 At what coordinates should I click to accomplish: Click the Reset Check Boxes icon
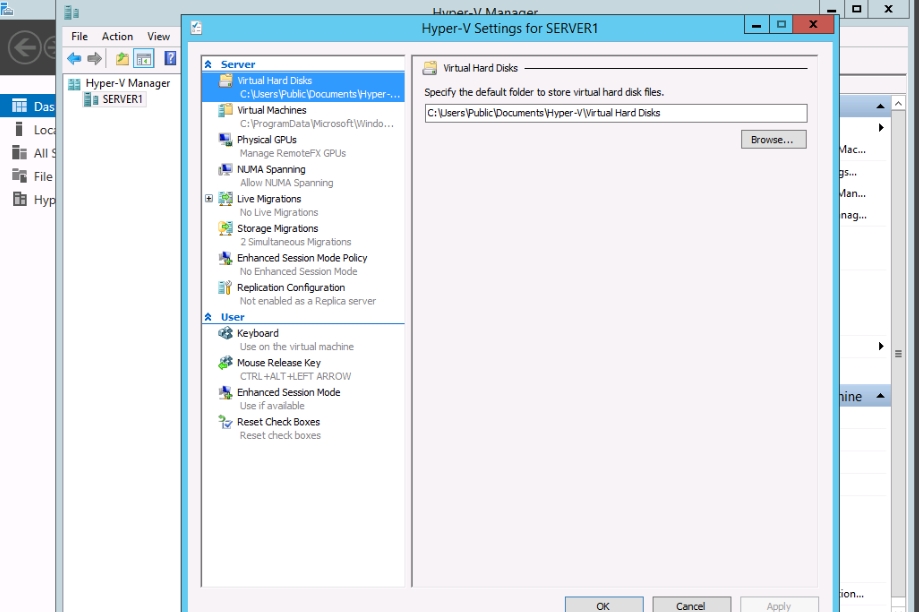point(226,422)
